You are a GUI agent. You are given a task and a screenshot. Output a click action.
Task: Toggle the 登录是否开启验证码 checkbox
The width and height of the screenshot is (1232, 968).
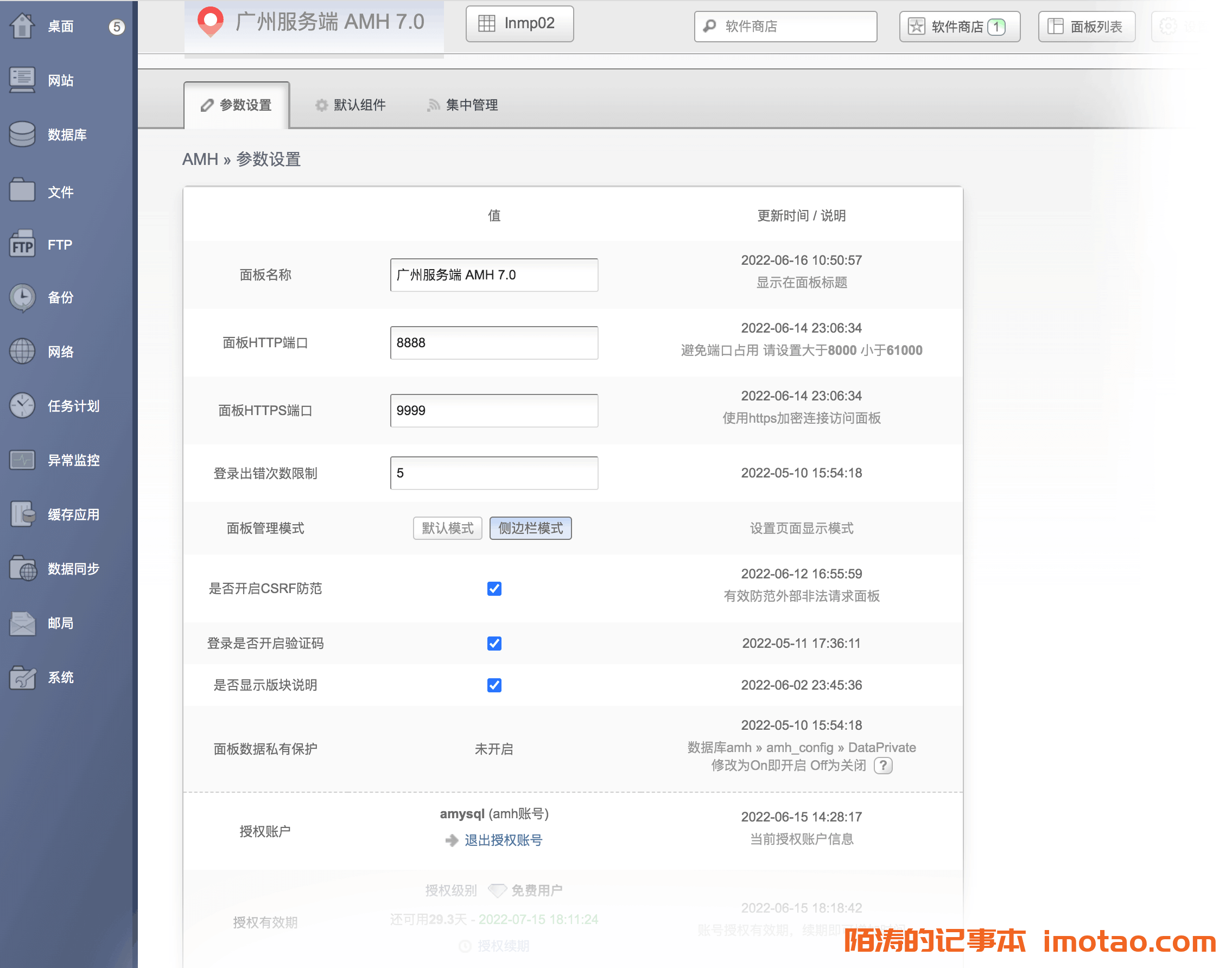tap(494, 644)
